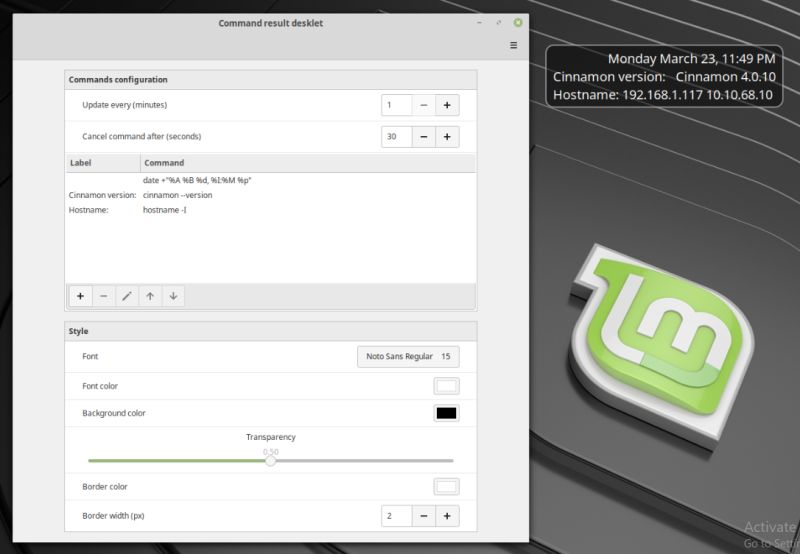Click the Hostname: label cell
Screen dimensions: 800x554
88,210
